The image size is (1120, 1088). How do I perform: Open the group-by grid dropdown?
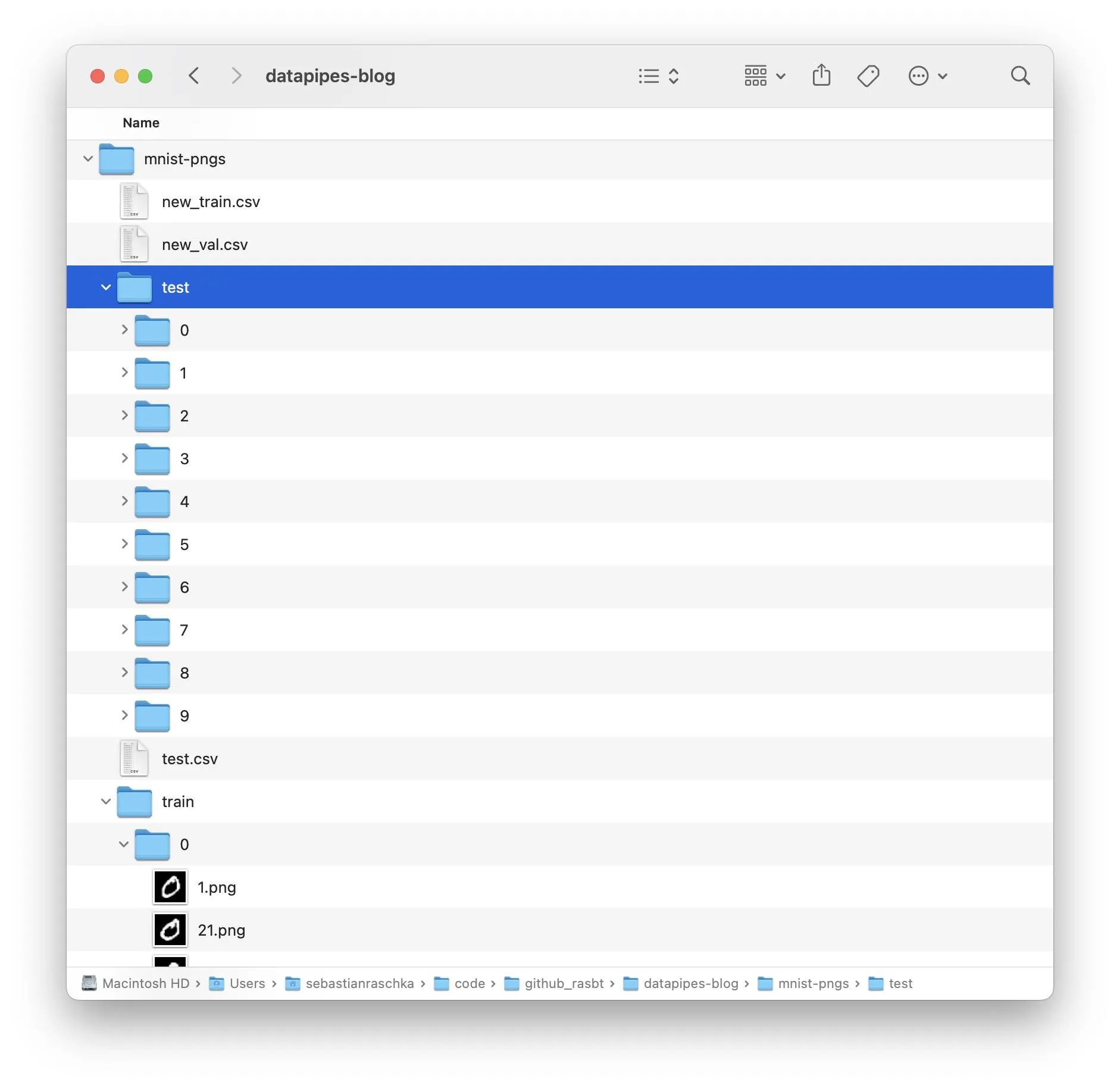(765, 76)
